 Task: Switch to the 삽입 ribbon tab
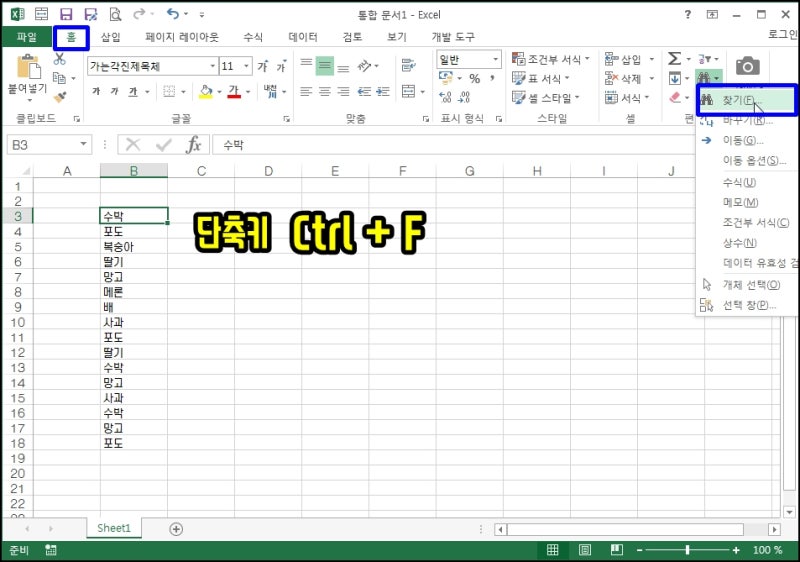pos(110,37)
